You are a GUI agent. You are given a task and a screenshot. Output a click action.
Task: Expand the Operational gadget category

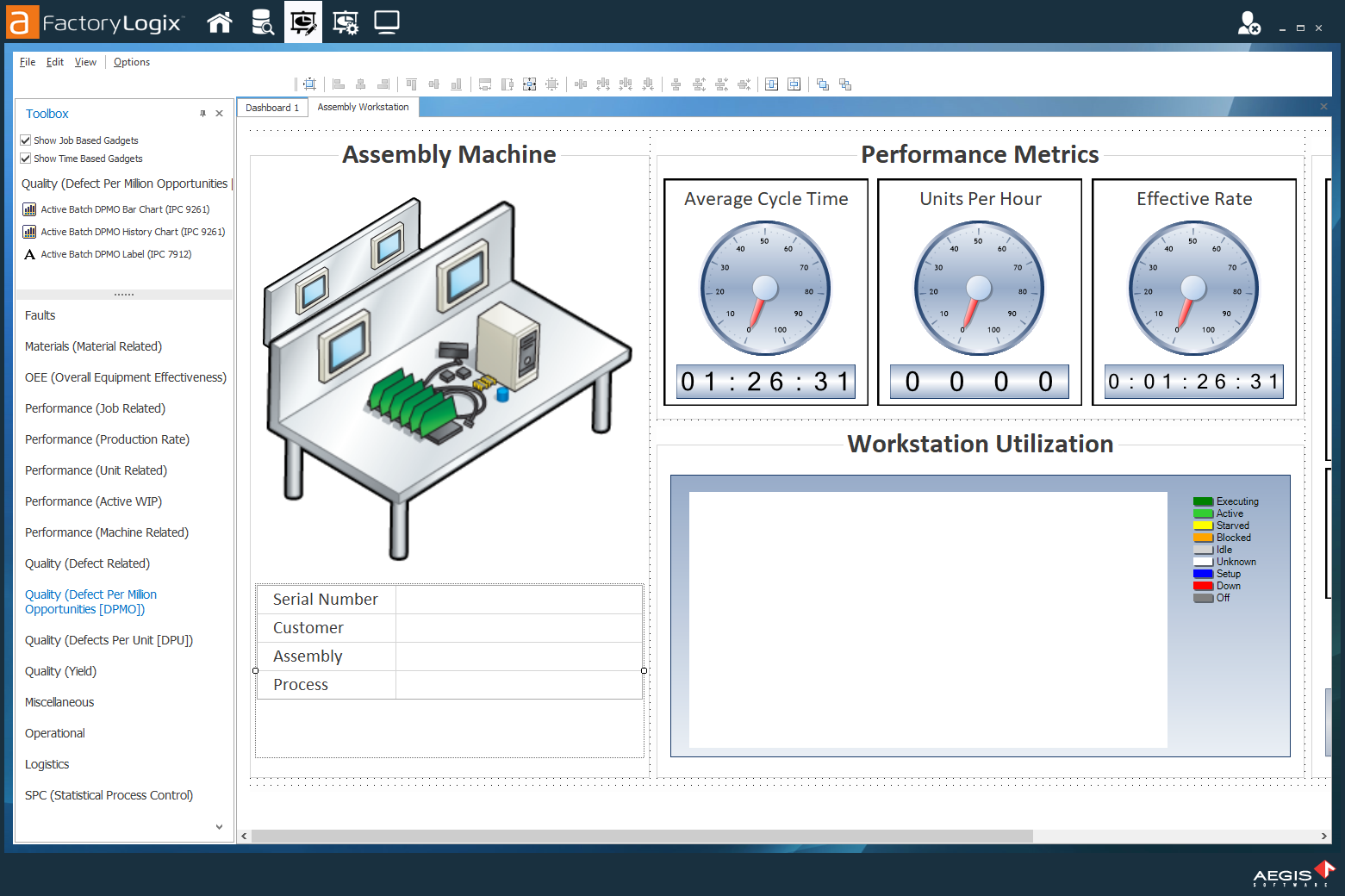click(54, 733)
